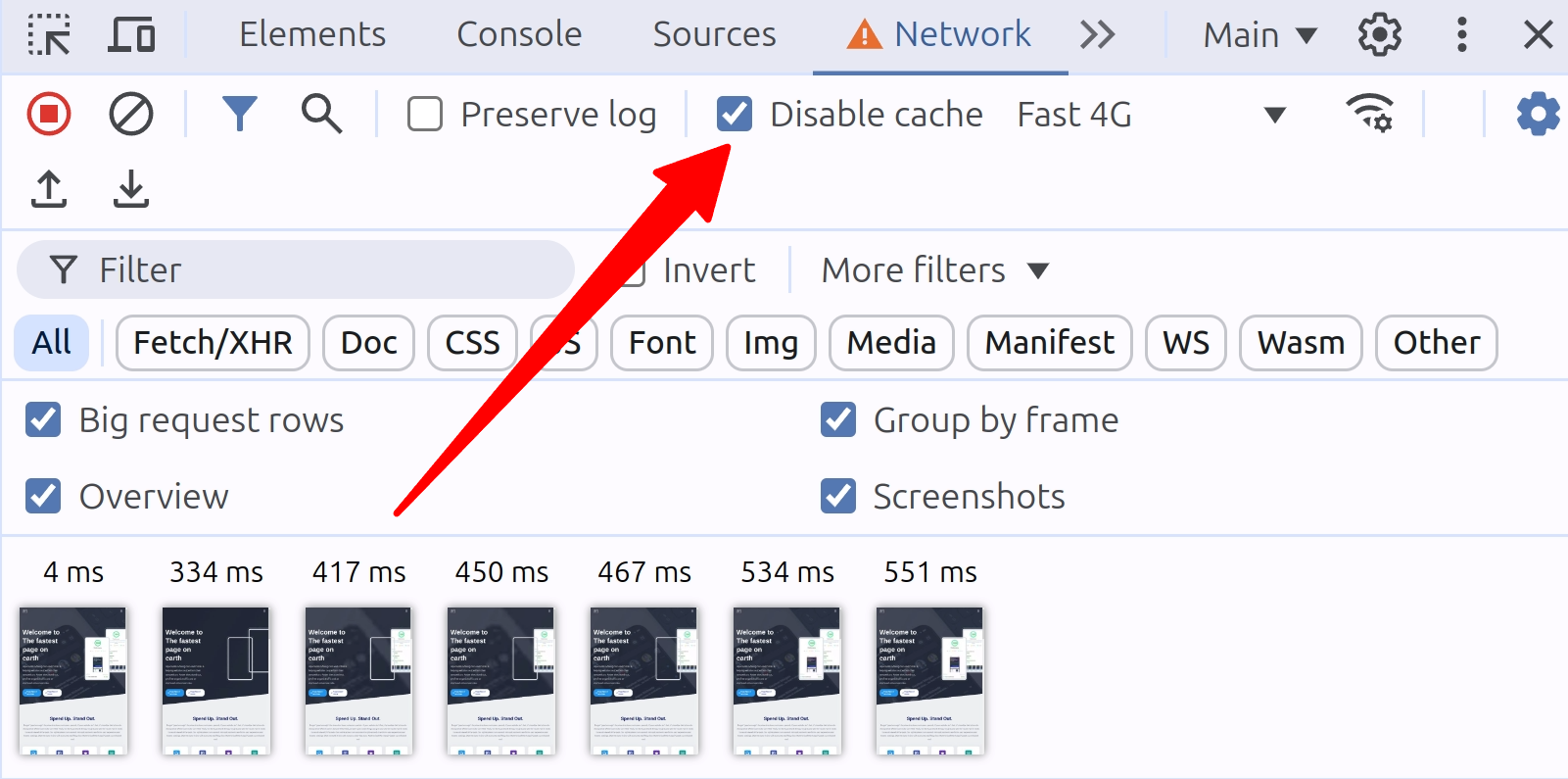Filter requests by Media
The image size is (1568, 779).
[x=891, y=343]
